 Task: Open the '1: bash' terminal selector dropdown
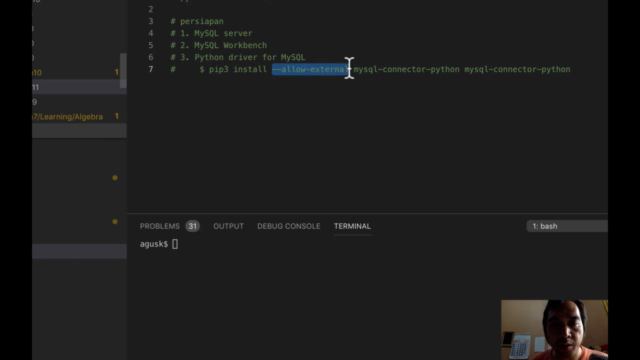click(x=567, y=226)
